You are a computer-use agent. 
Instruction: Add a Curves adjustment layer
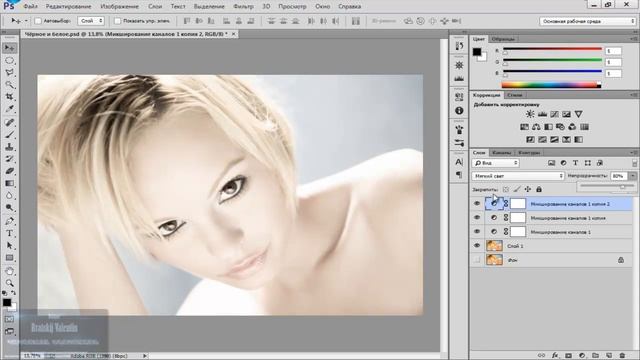coord(554,114)
